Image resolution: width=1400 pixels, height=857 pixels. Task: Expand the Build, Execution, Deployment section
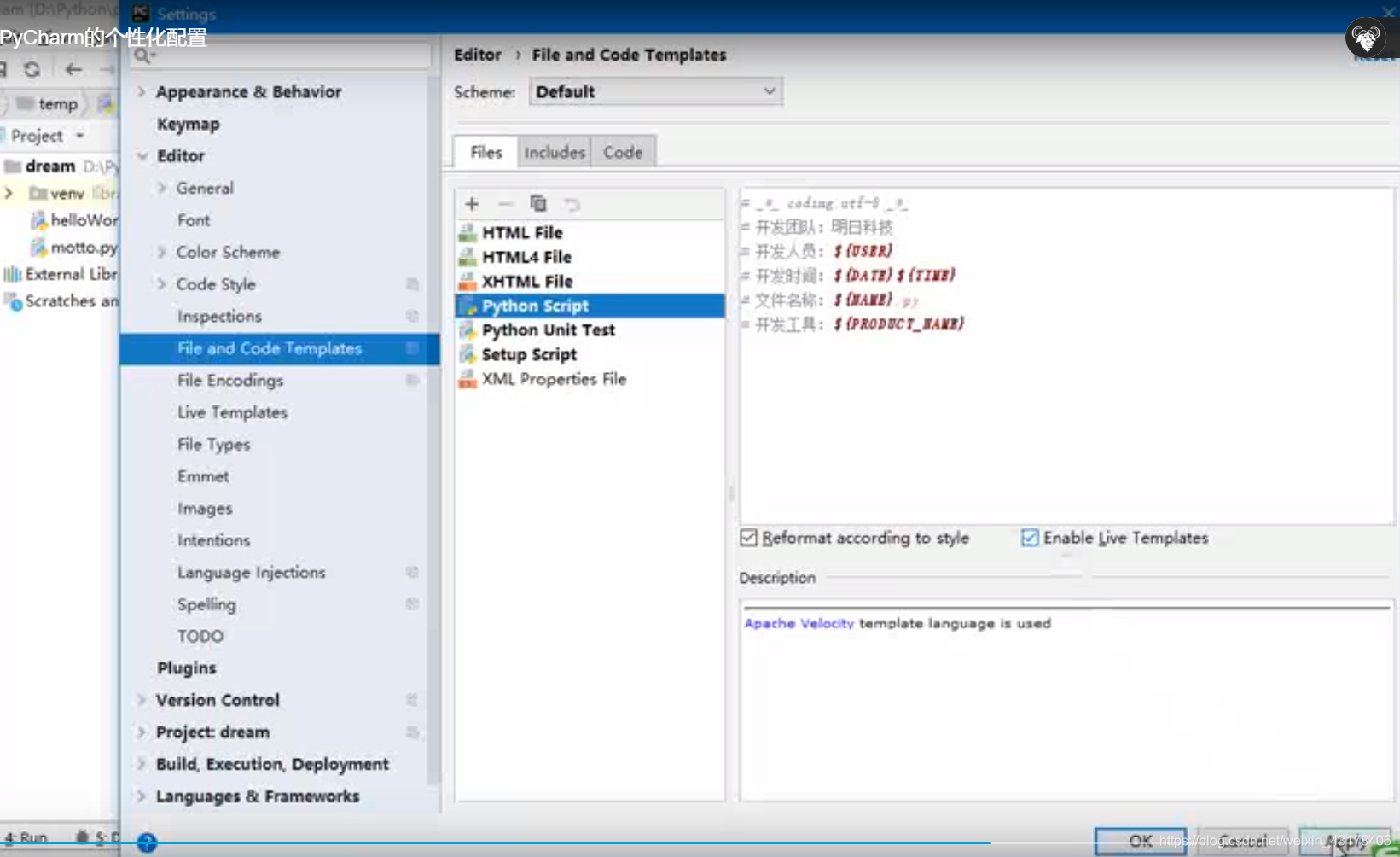pyautogui.click(x=142, y=764)
